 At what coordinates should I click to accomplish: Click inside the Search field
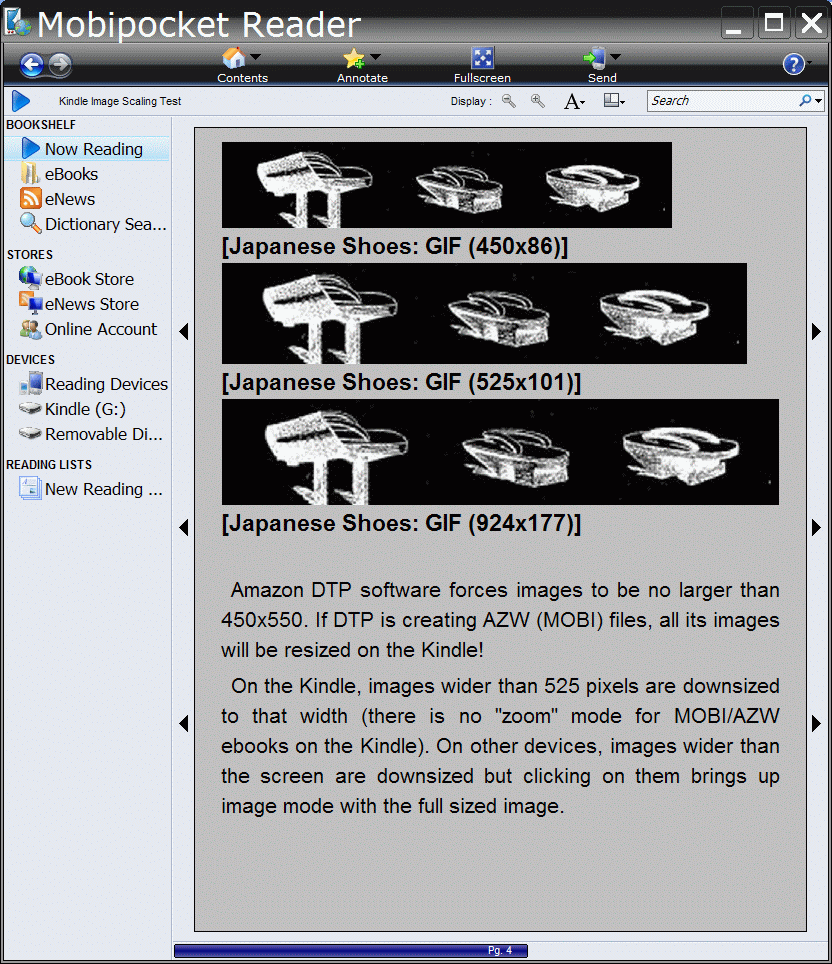pos(723,101)
